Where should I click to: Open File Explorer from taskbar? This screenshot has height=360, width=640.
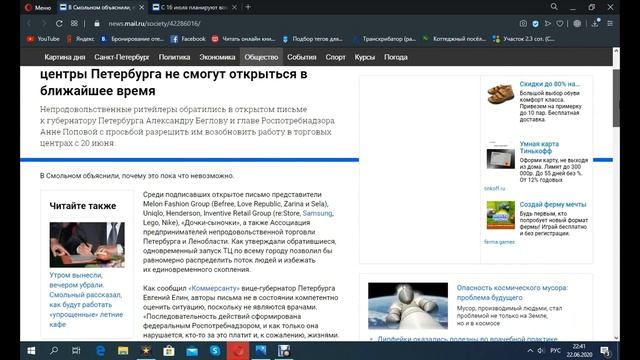123,351
